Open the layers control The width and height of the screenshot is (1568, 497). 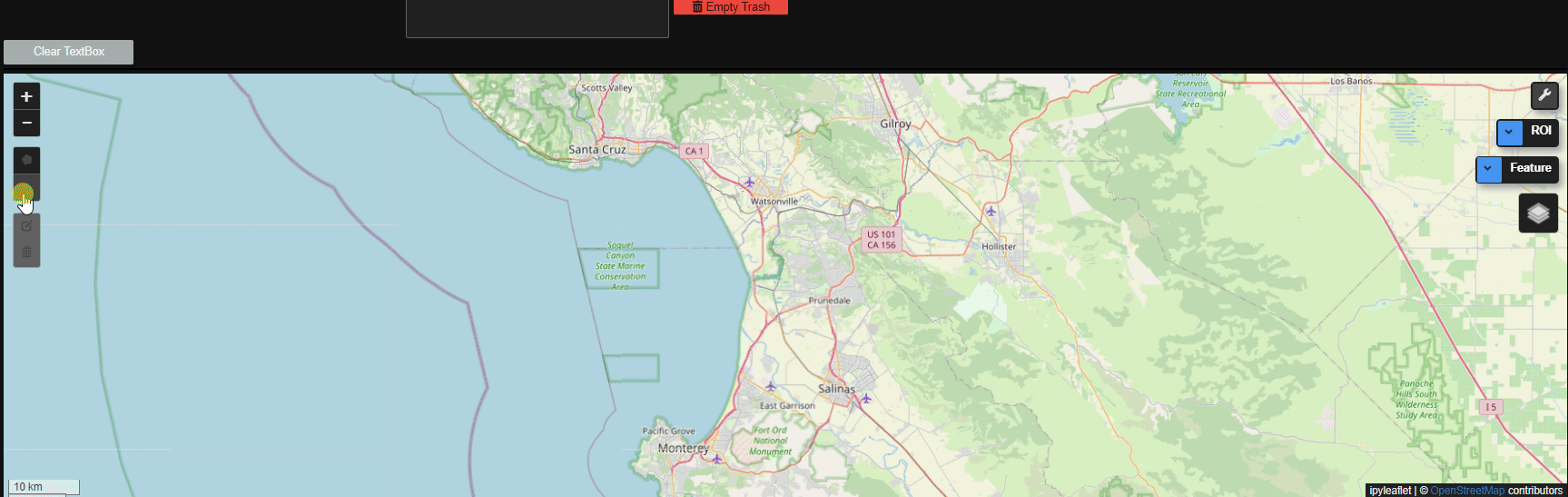[x=1538, y=214]
